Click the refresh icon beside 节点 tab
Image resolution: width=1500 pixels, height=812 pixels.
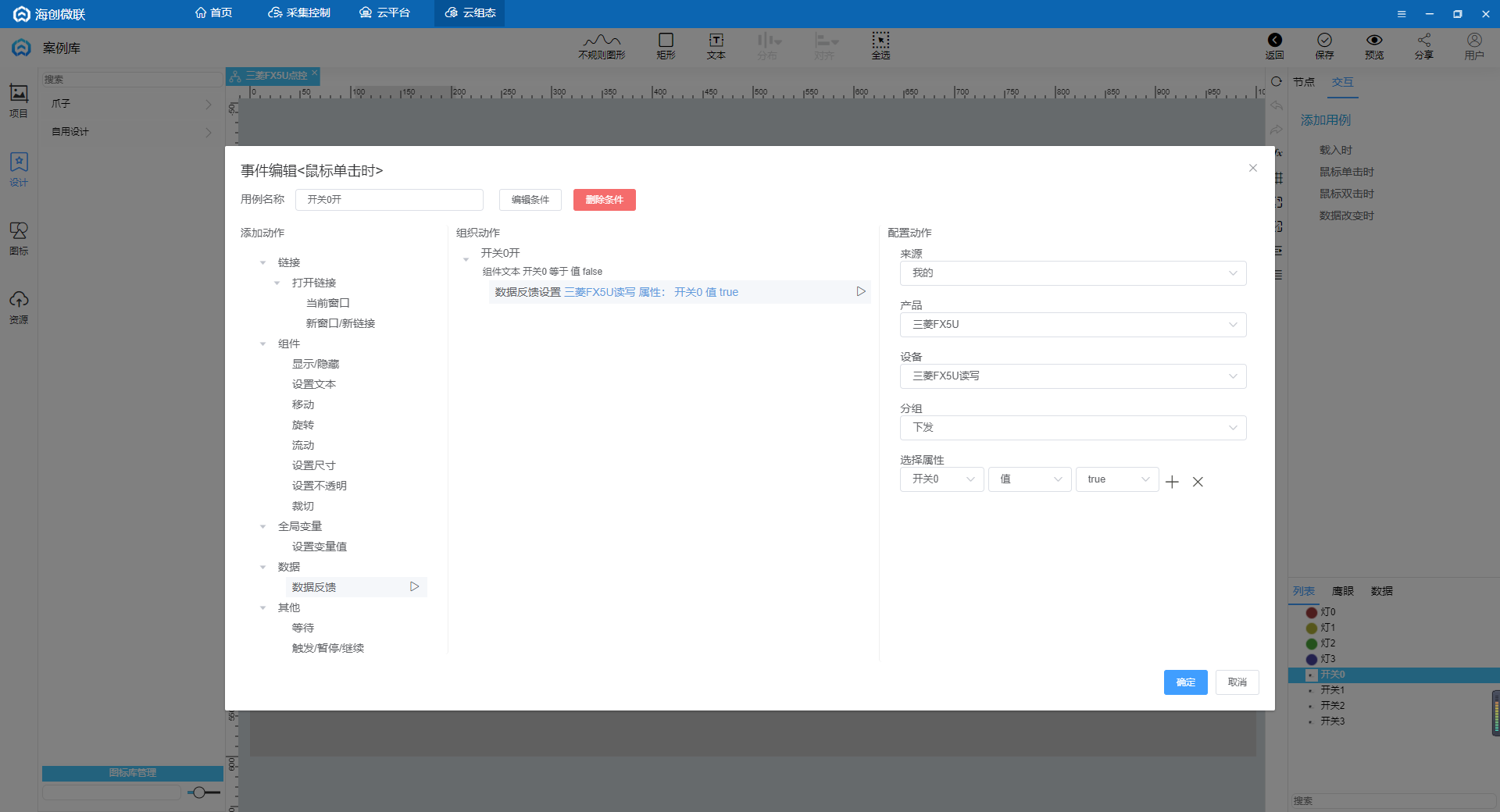[x=1277, y=81]
